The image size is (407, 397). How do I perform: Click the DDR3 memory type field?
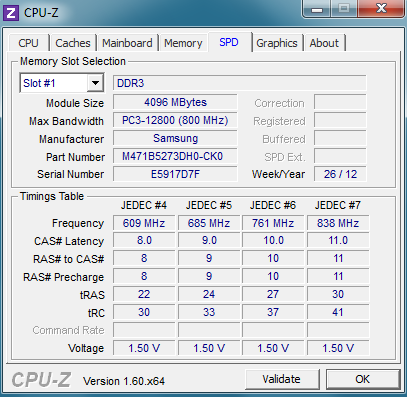[x=240, y=83]
